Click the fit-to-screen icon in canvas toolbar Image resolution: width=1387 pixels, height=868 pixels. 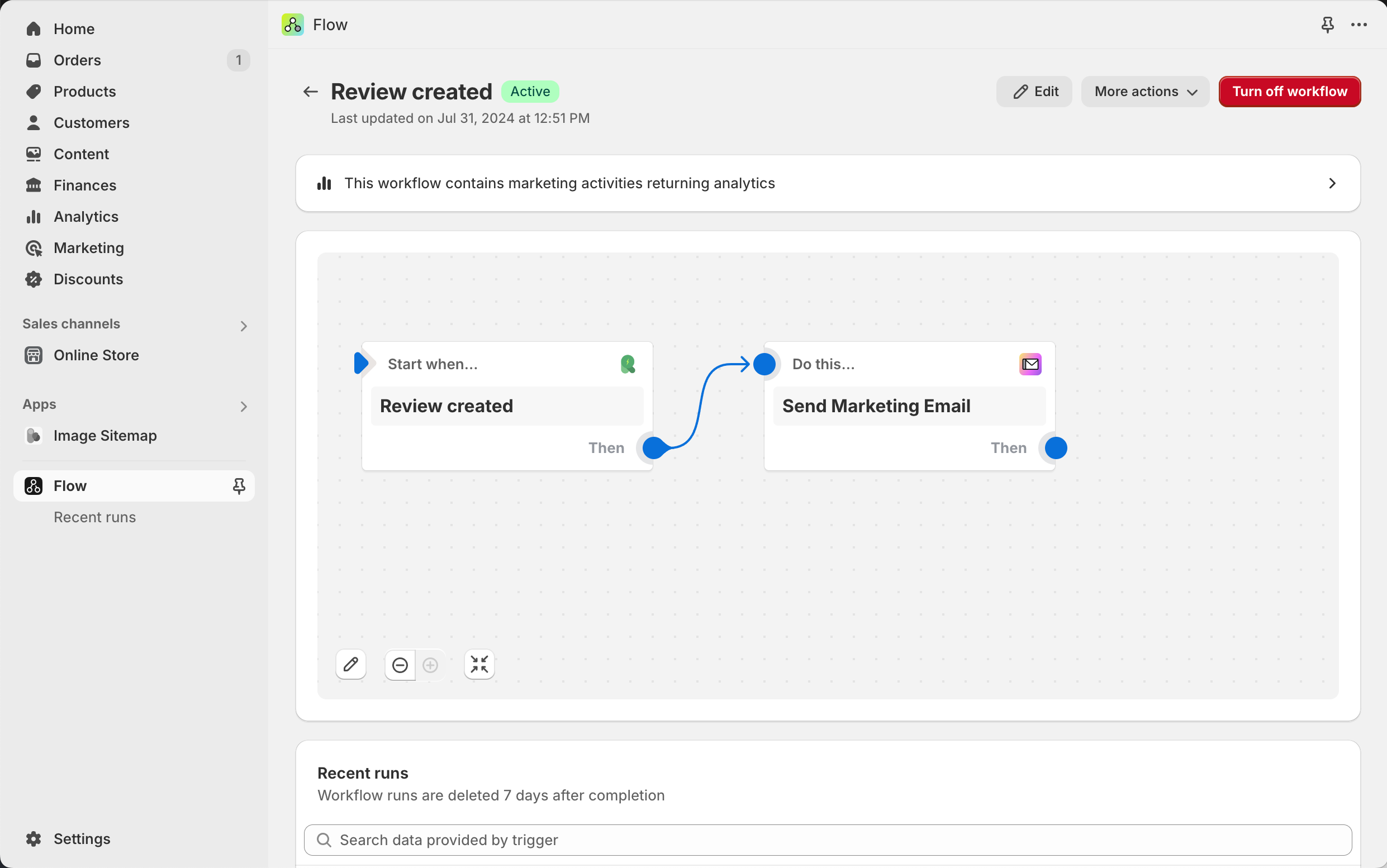[480, 664]
